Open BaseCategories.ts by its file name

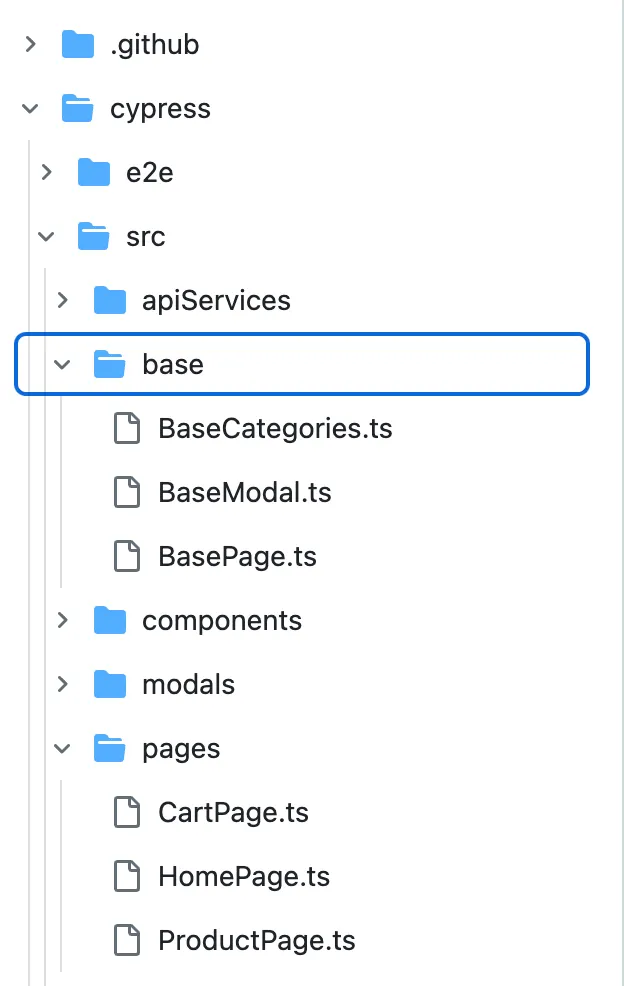click(x=275, y=429)
